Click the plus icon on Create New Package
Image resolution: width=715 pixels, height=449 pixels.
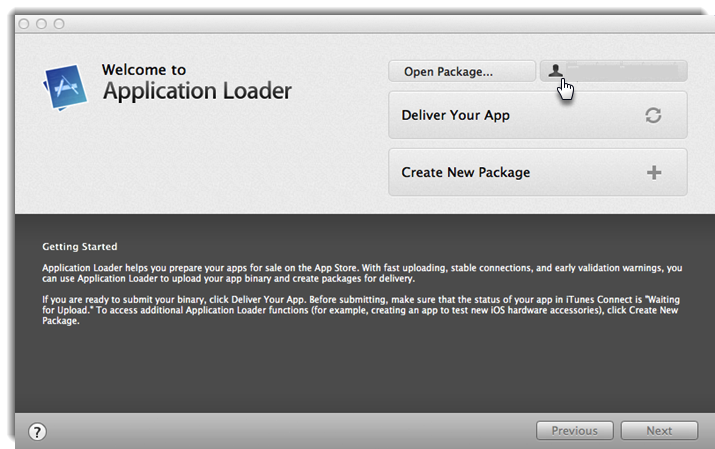tap(654, 172)
